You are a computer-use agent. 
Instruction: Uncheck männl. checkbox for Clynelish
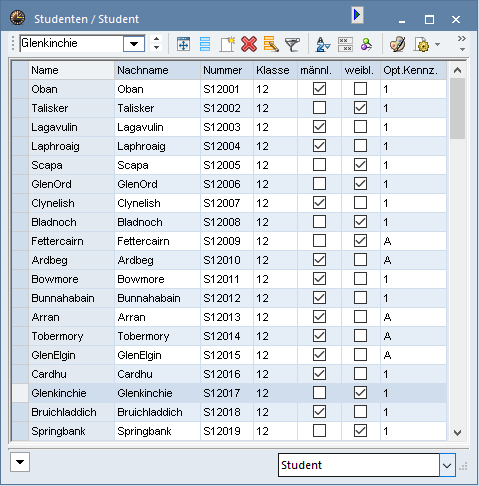click(x=319, y=203)
